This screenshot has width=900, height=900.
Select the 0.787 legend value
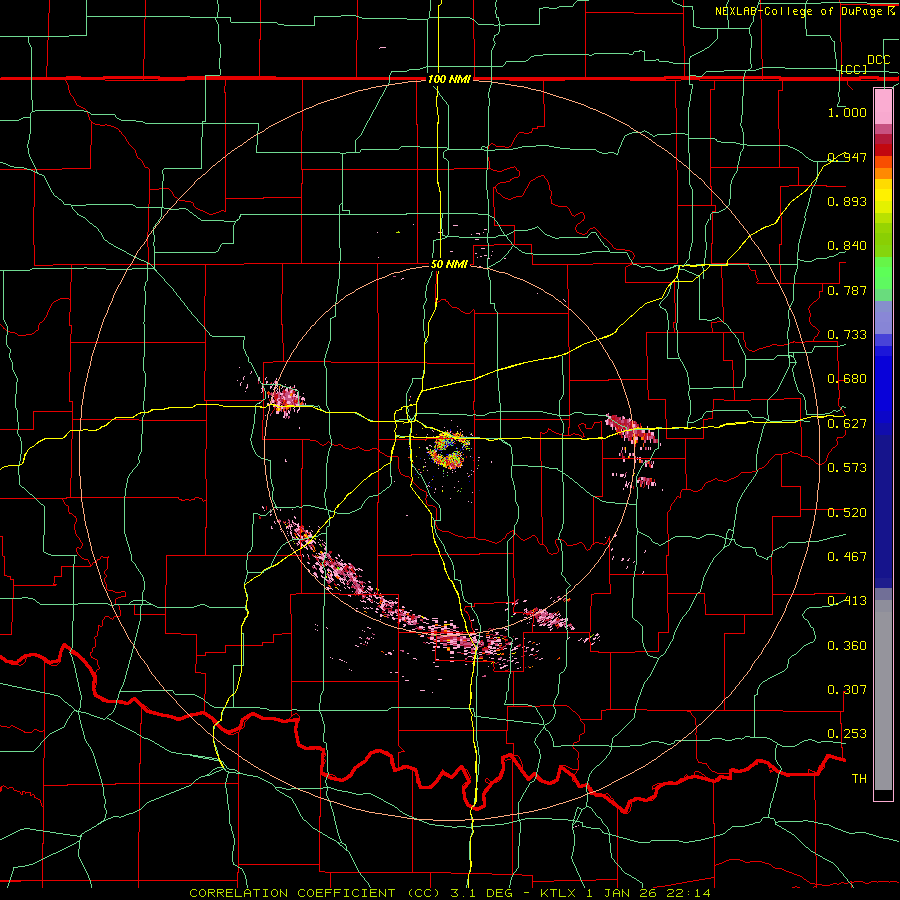point(847,290)
